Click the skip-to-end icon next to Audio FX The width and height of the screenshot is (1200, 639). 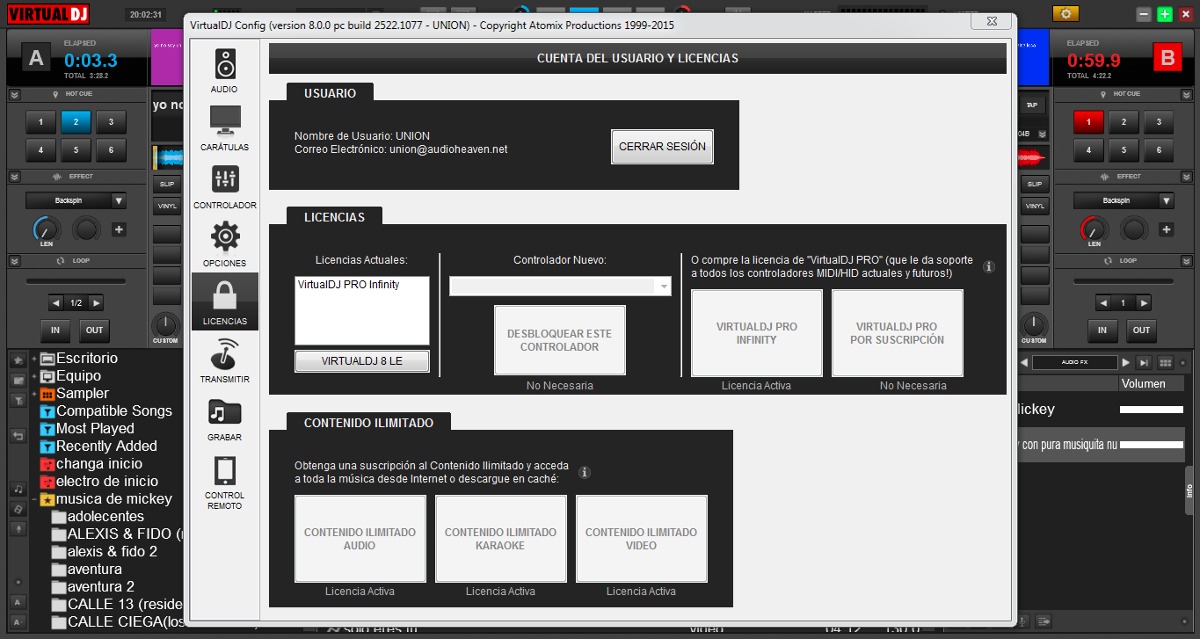point(1144,363)
